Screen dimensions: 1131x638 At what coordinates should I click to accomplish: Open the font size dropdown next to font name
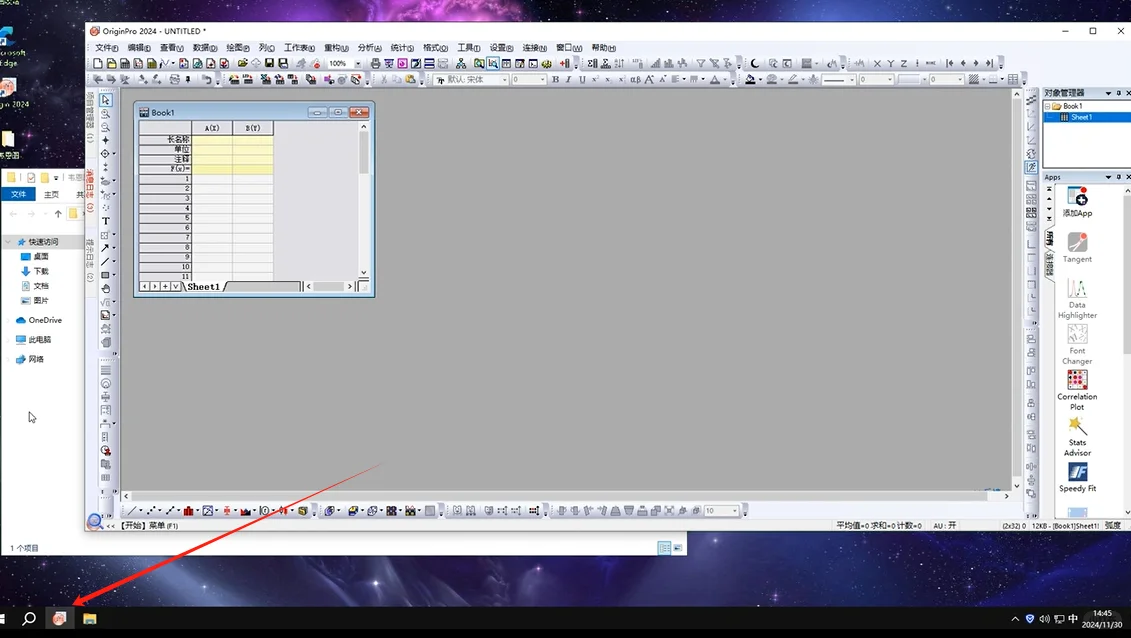[541, 79]
